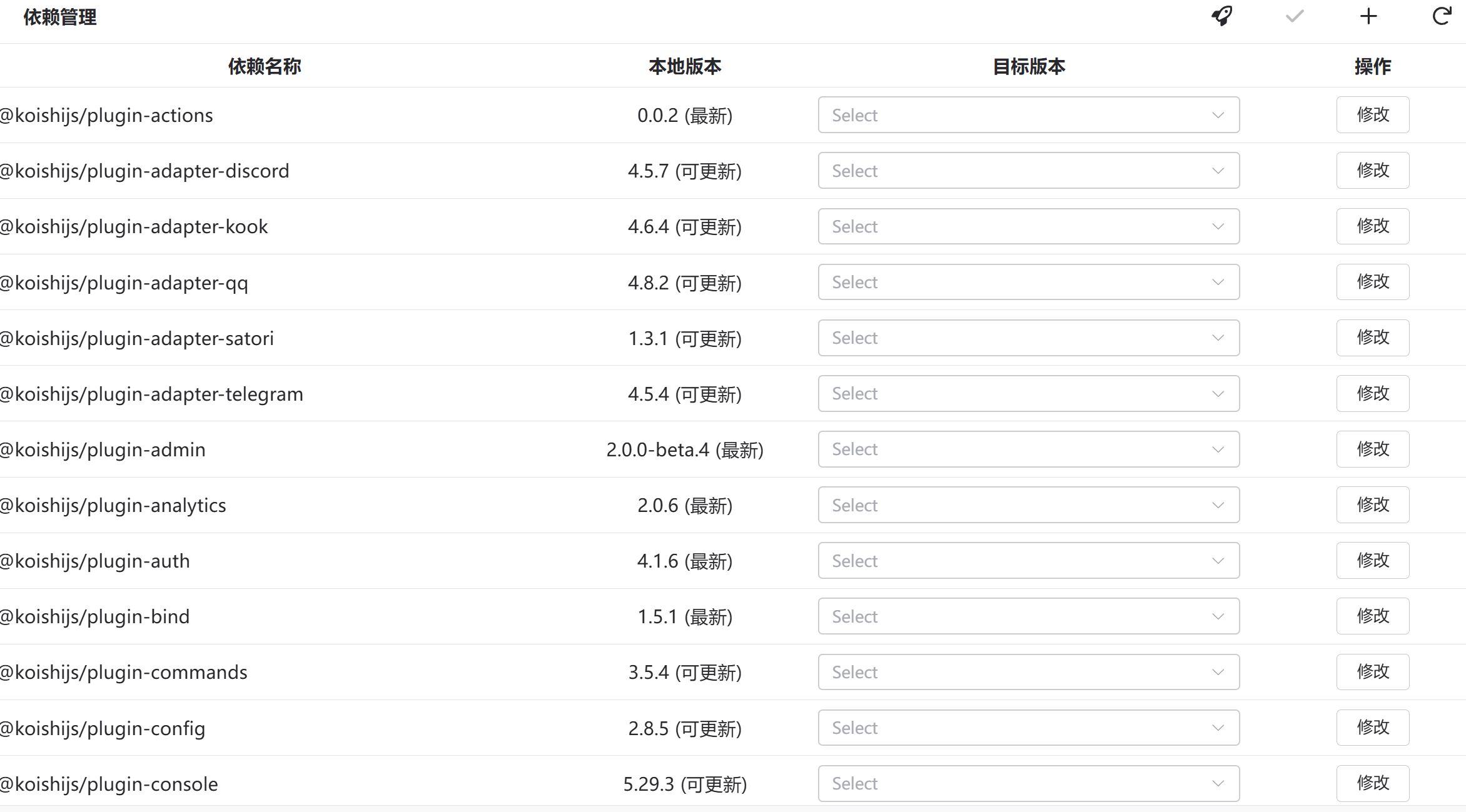Screen dimensions: 1466x812
Task: Click the 本地版本 column header
Action: (x=685, y=66)
